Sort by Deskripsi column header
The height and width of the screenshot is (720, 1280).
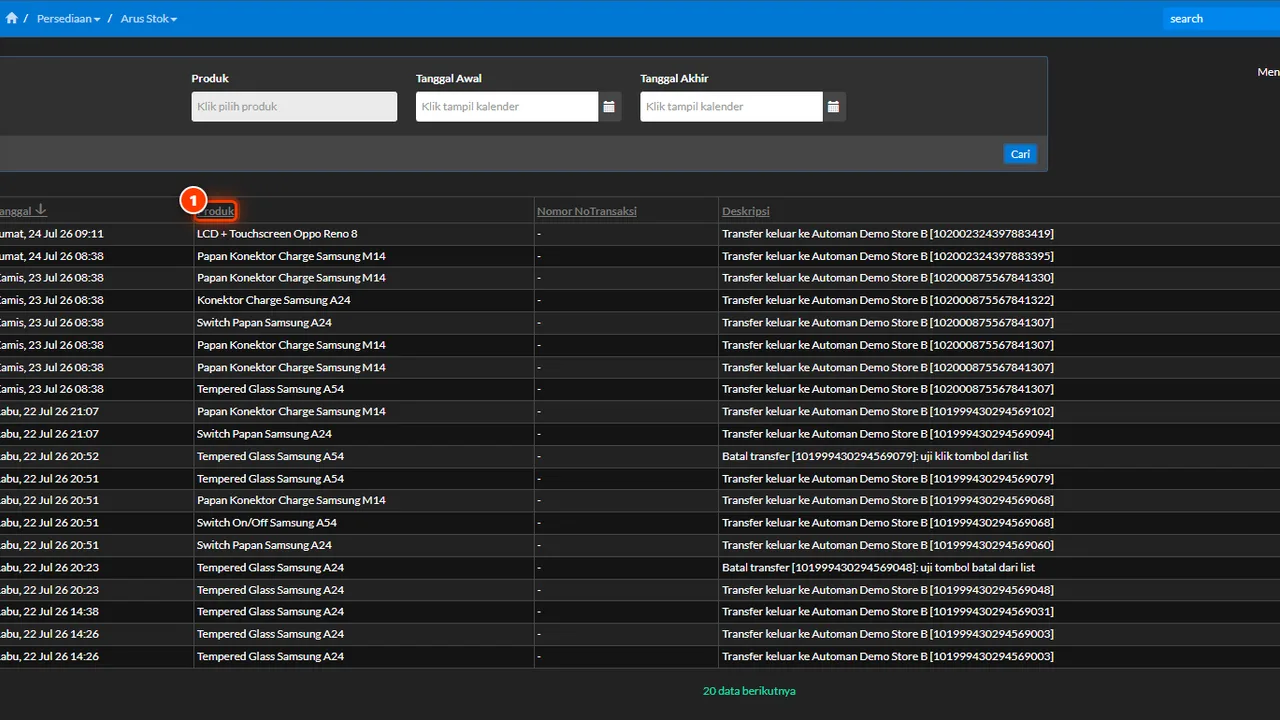pos(746,211)
